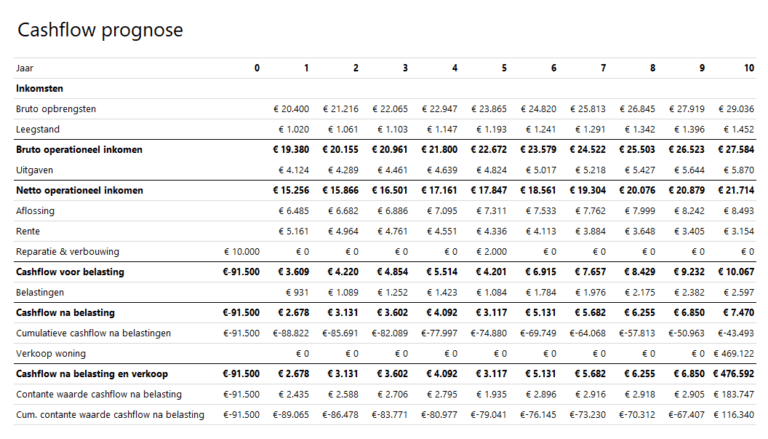
Task: Select Rente value '€ 5.161'
Action: point(294,231)
